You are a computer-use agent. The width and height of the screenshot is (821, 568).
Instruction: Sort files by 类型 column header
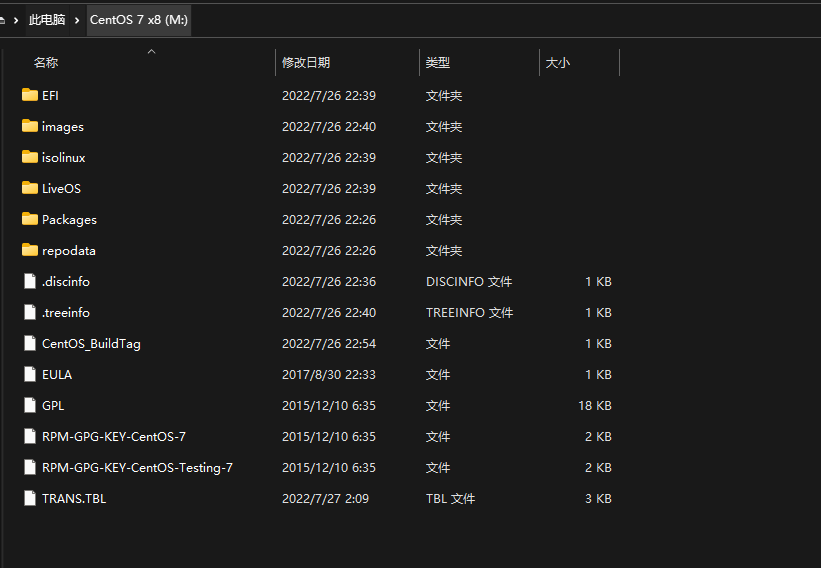tap(438, 63)
